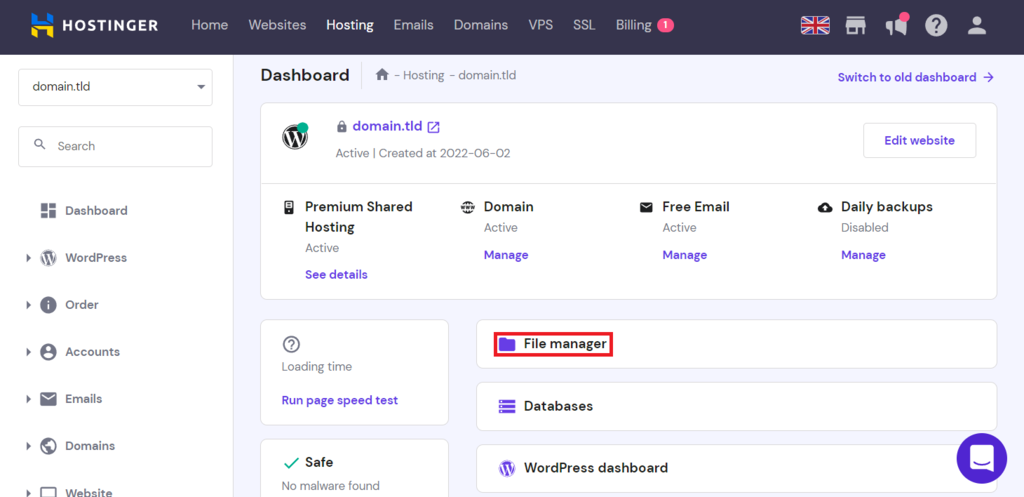
Task: Expand the WordPress sidebar section
Action: click(x=28, y=258)
